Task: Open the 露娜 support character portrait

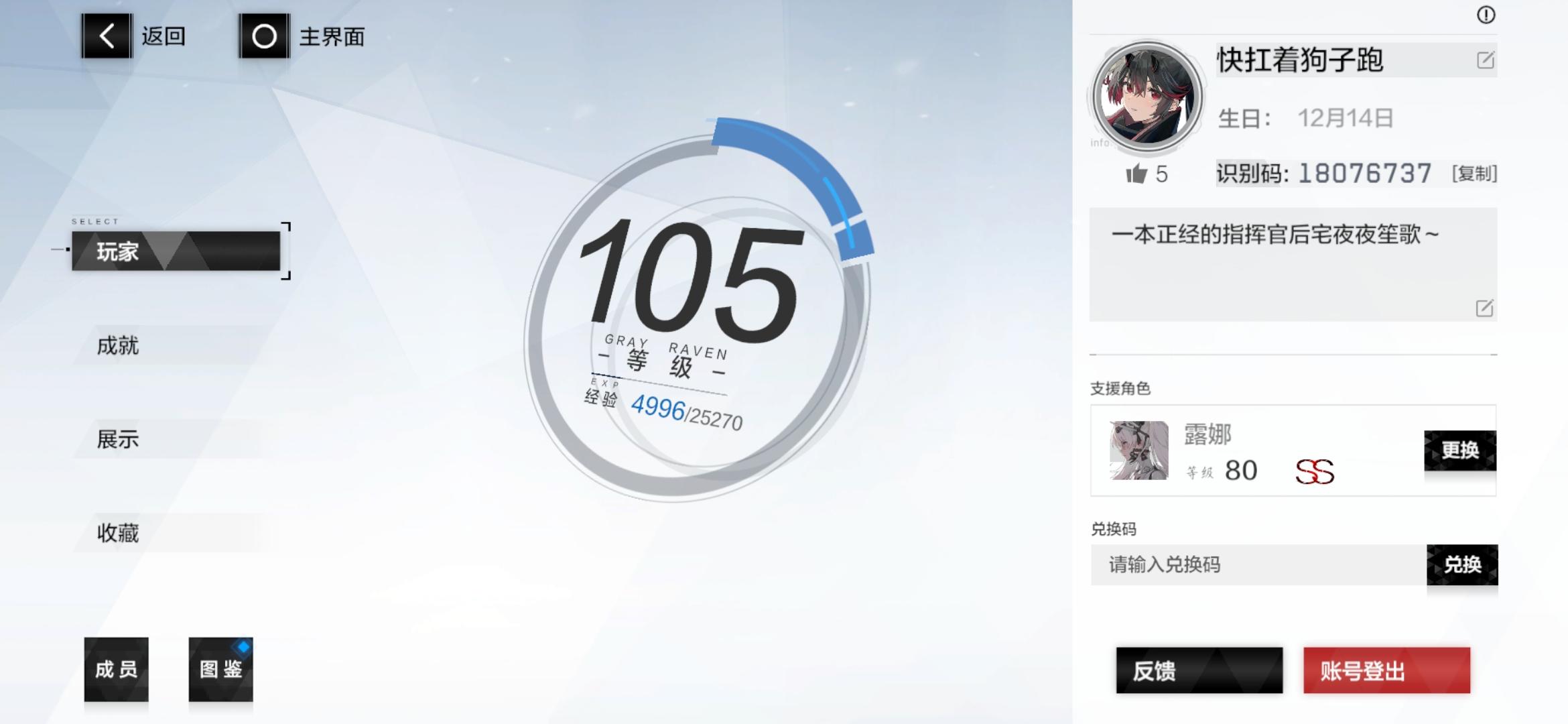Action: 1138,450
